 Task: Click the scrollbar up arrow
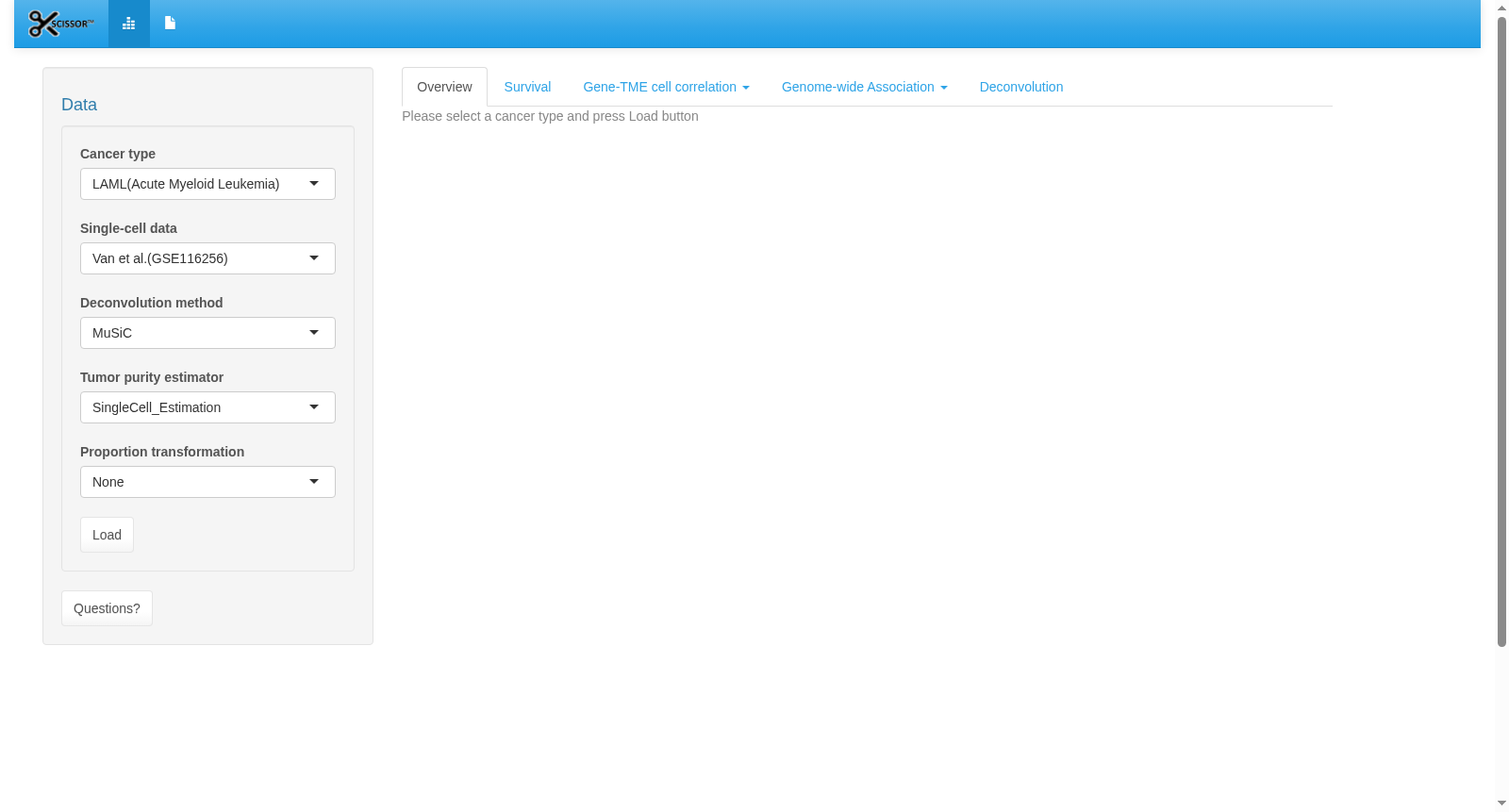1501,8
